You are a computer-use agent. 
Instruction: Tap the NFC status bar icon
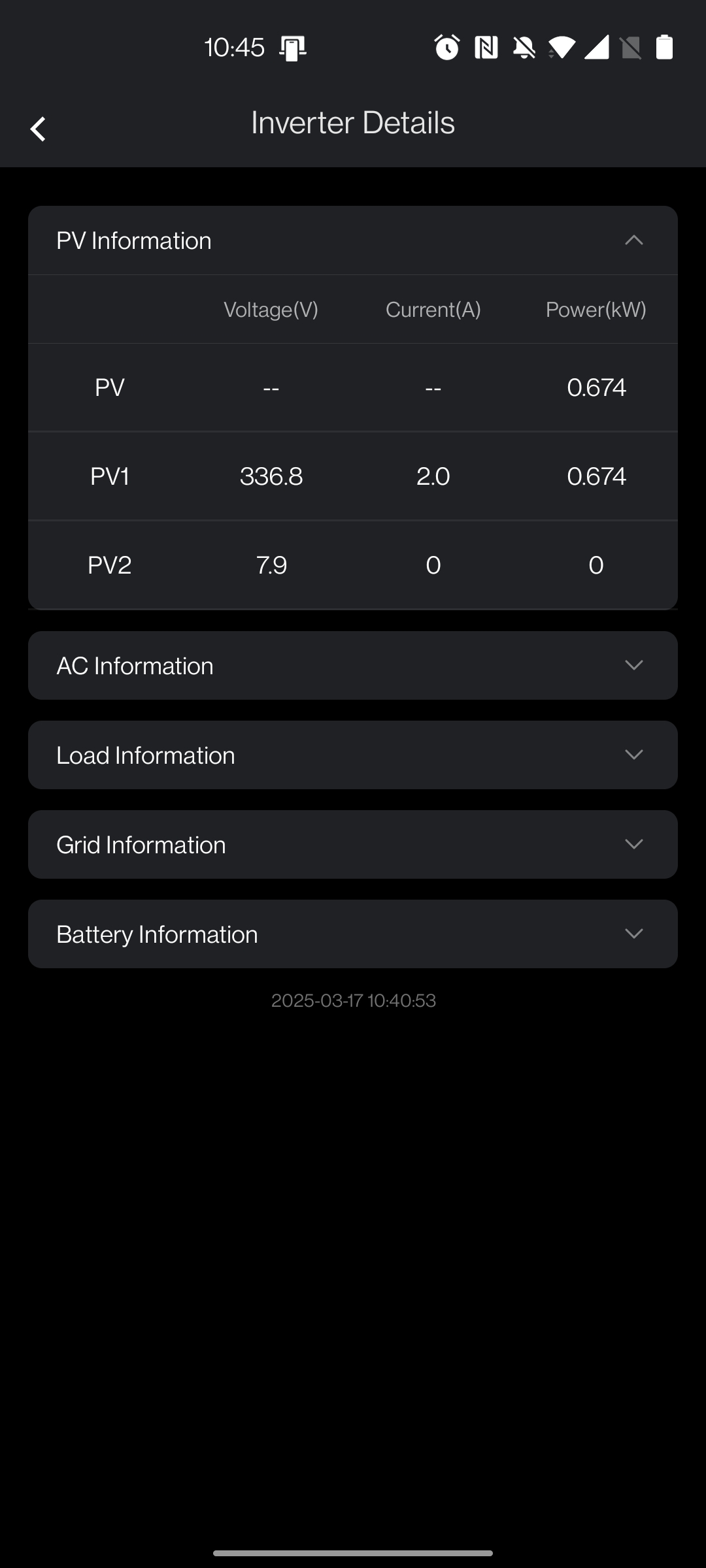486,48
